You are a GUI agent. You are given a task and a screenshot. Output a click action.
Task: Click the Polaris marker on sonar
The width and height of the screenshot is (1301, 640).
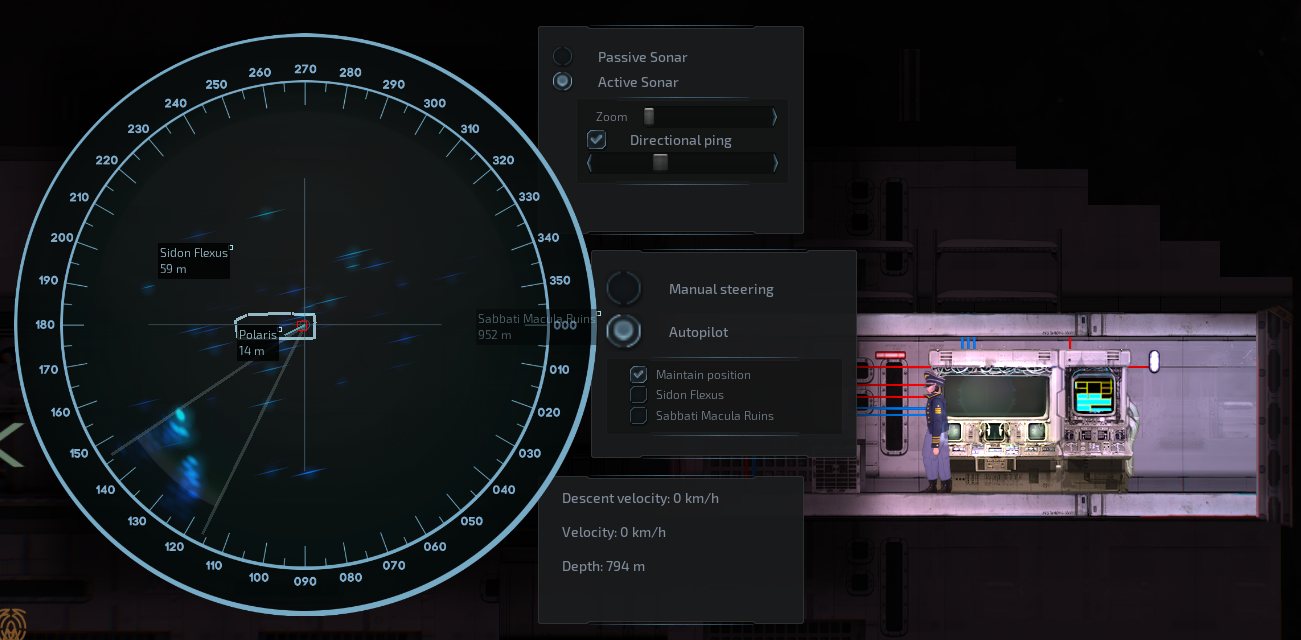coord(258,342)
